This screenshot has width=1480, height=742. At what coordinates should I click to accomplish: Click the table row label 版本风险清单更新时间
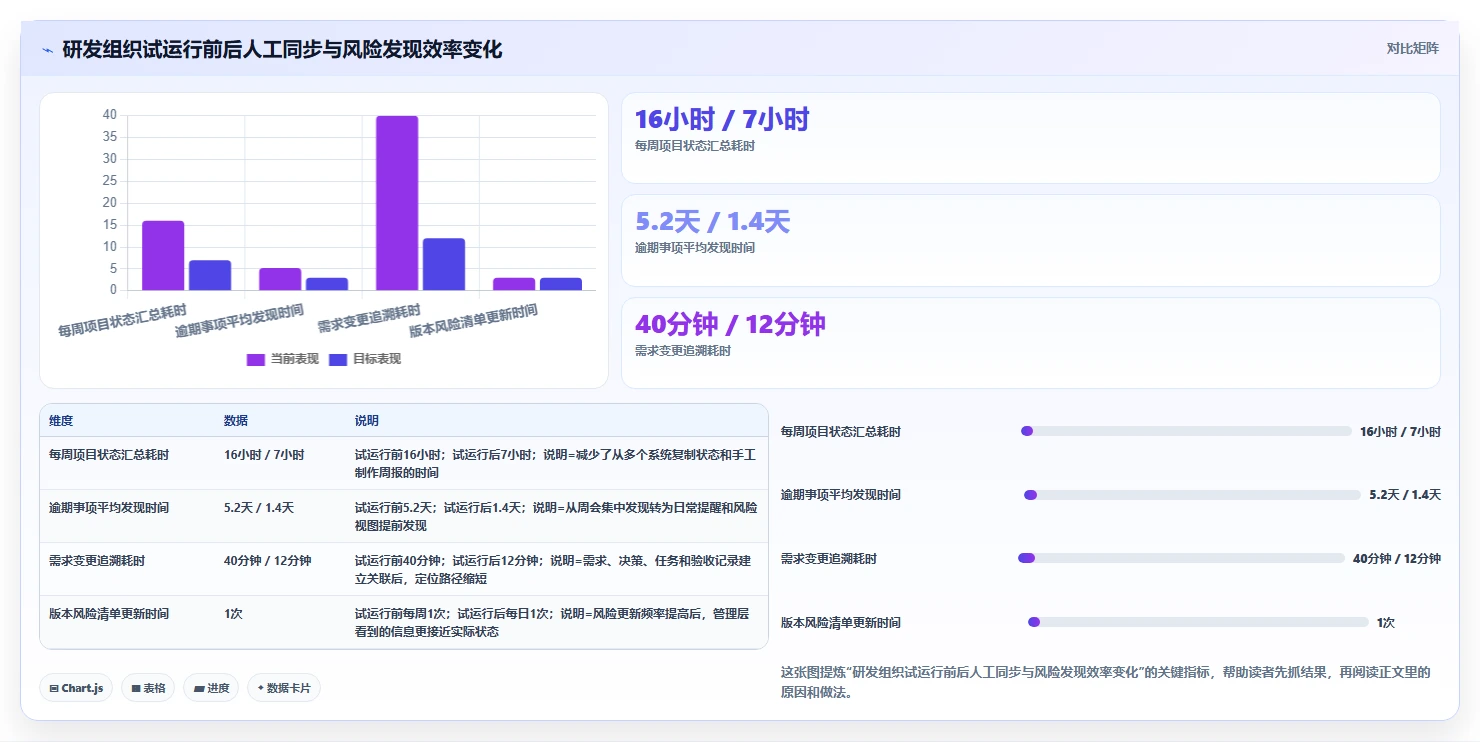pos(109,614)
